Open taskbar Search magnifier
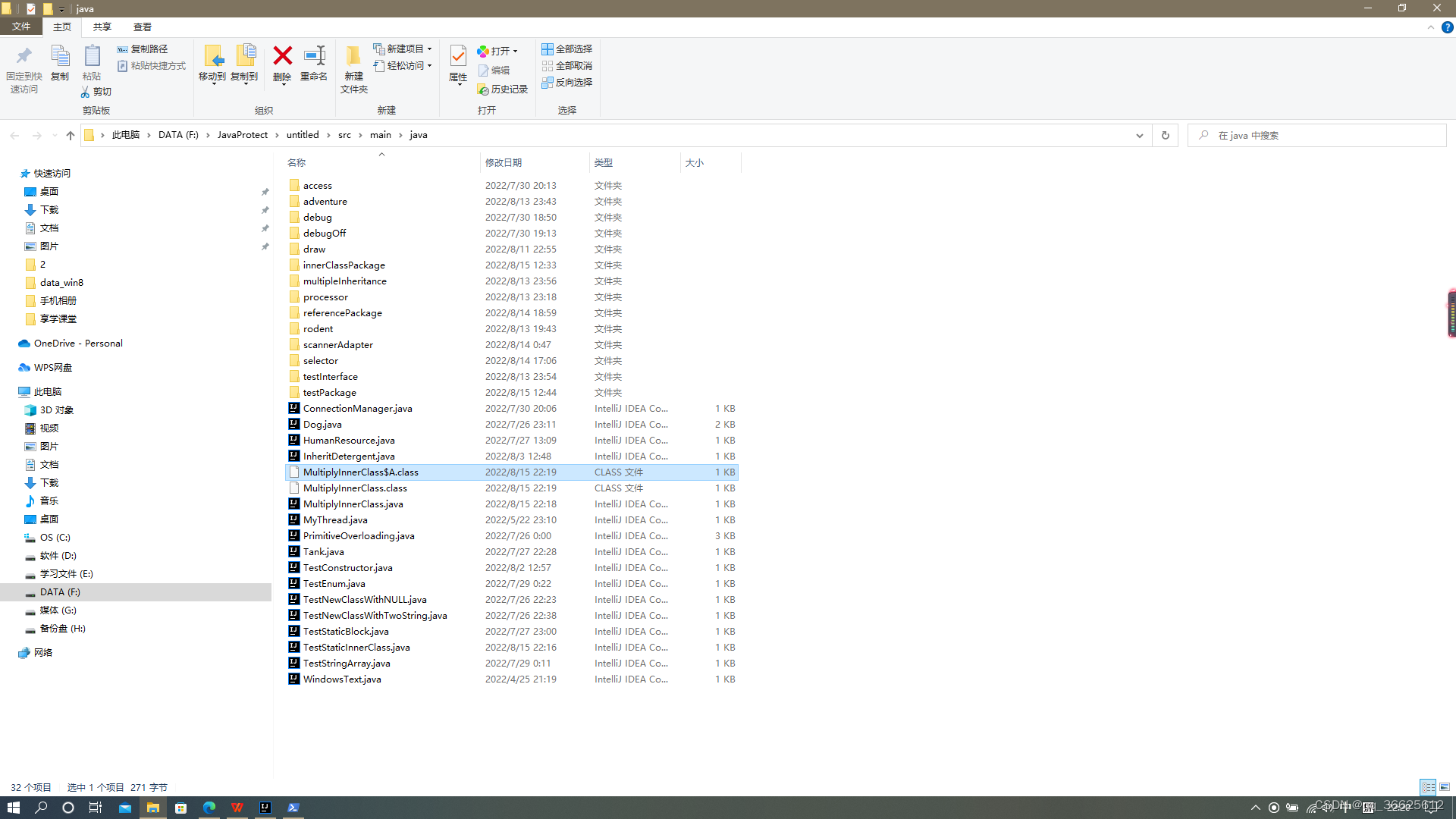1456x819 pixels. click(x=41, y=808)
